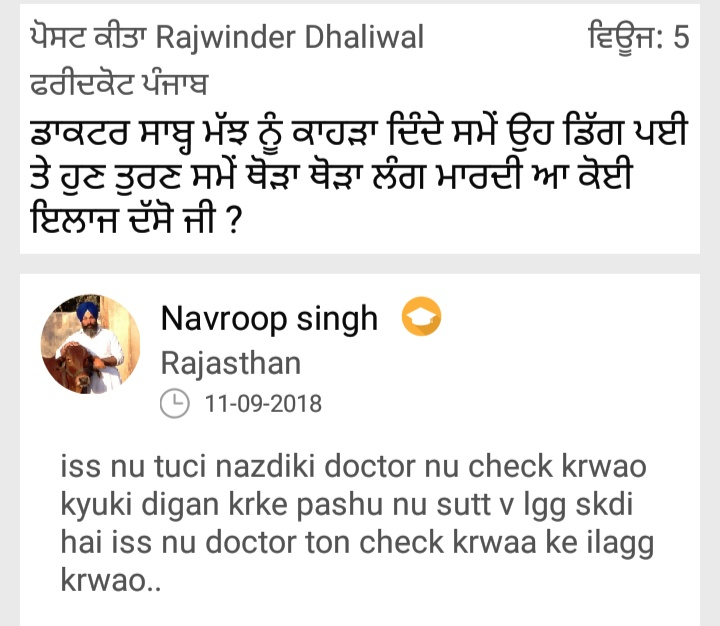Click the clock icon beside the date

click(x=174, y=404)
